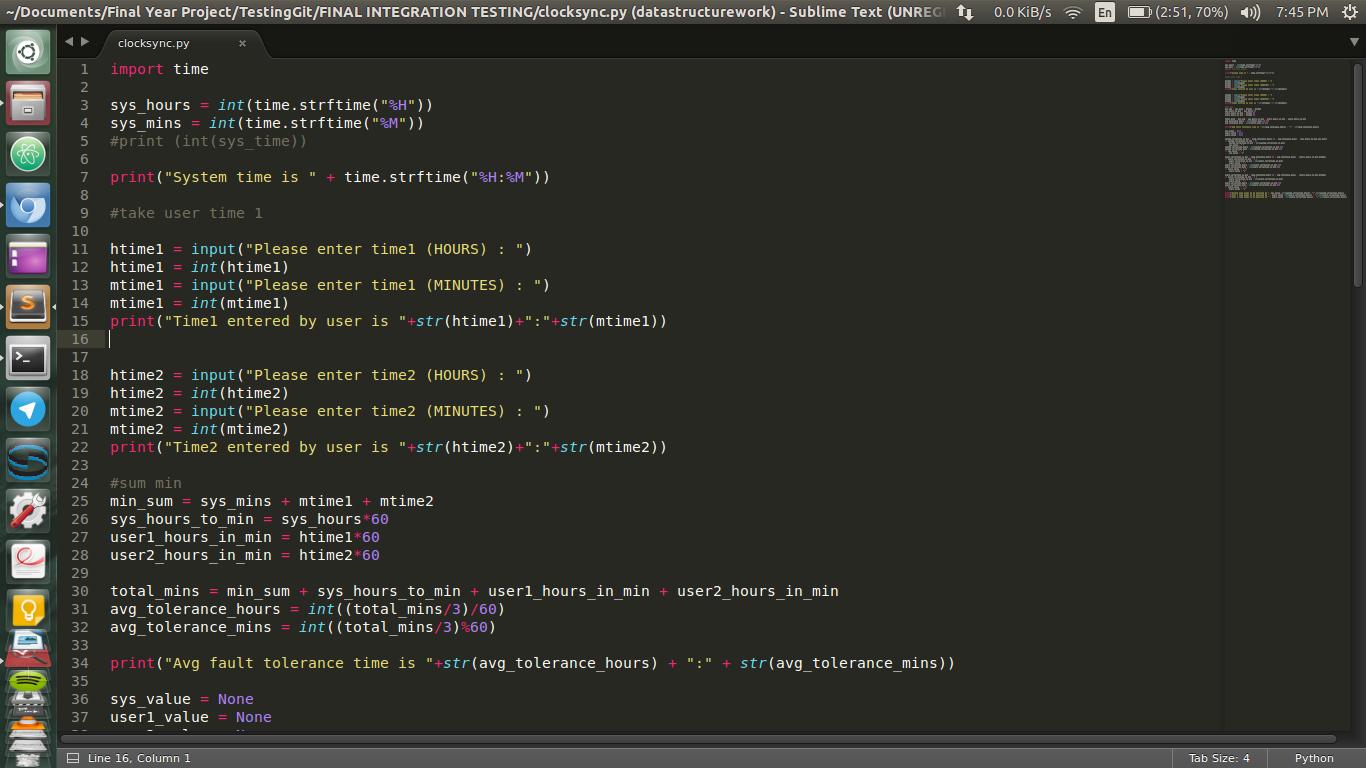Click the panel switcher icon in the status bar

72,758
